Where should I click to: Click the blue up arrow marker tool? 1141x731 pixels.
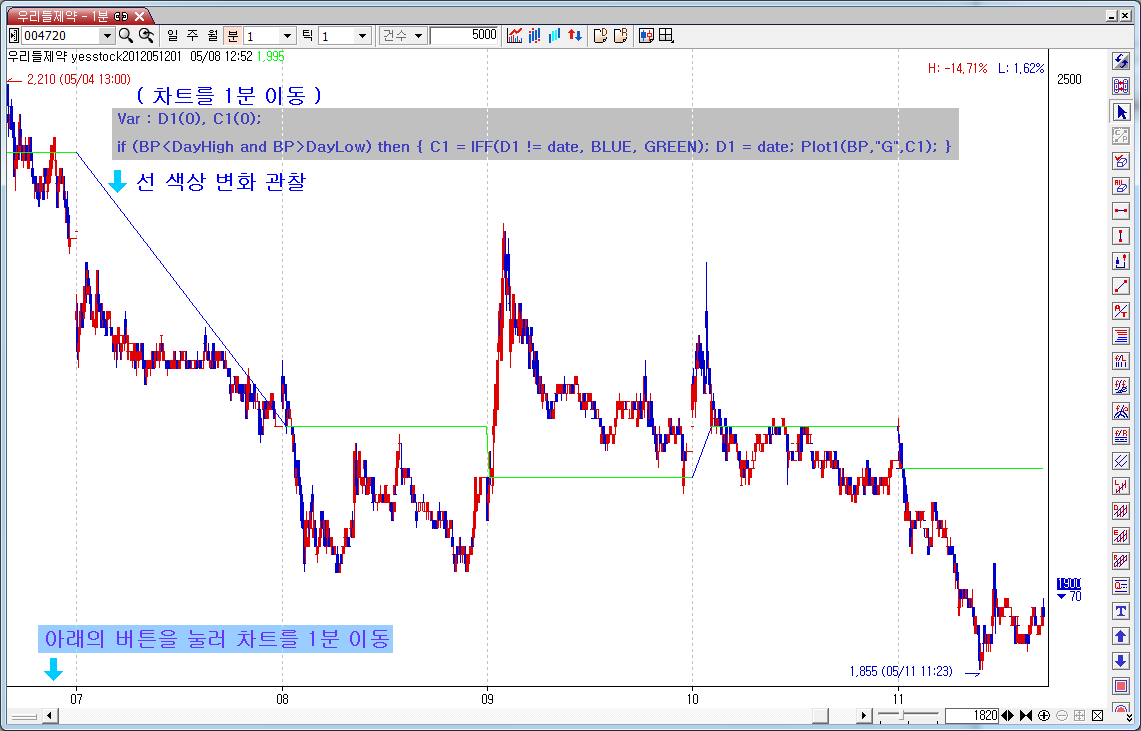[1121, 636]
